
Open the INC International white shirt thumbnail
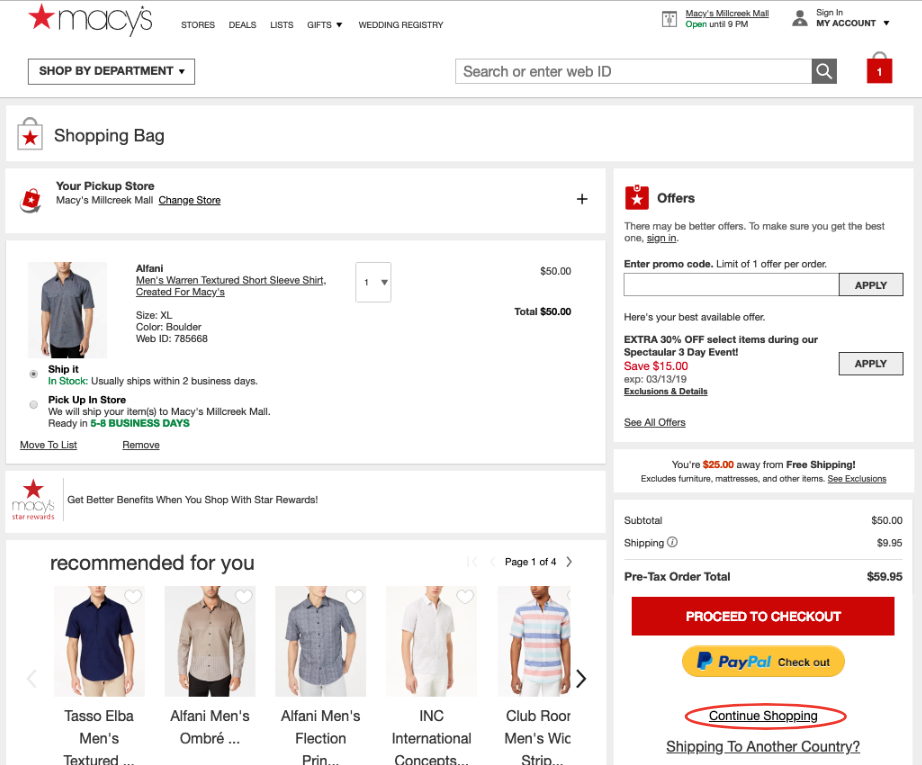coord(431,641)
